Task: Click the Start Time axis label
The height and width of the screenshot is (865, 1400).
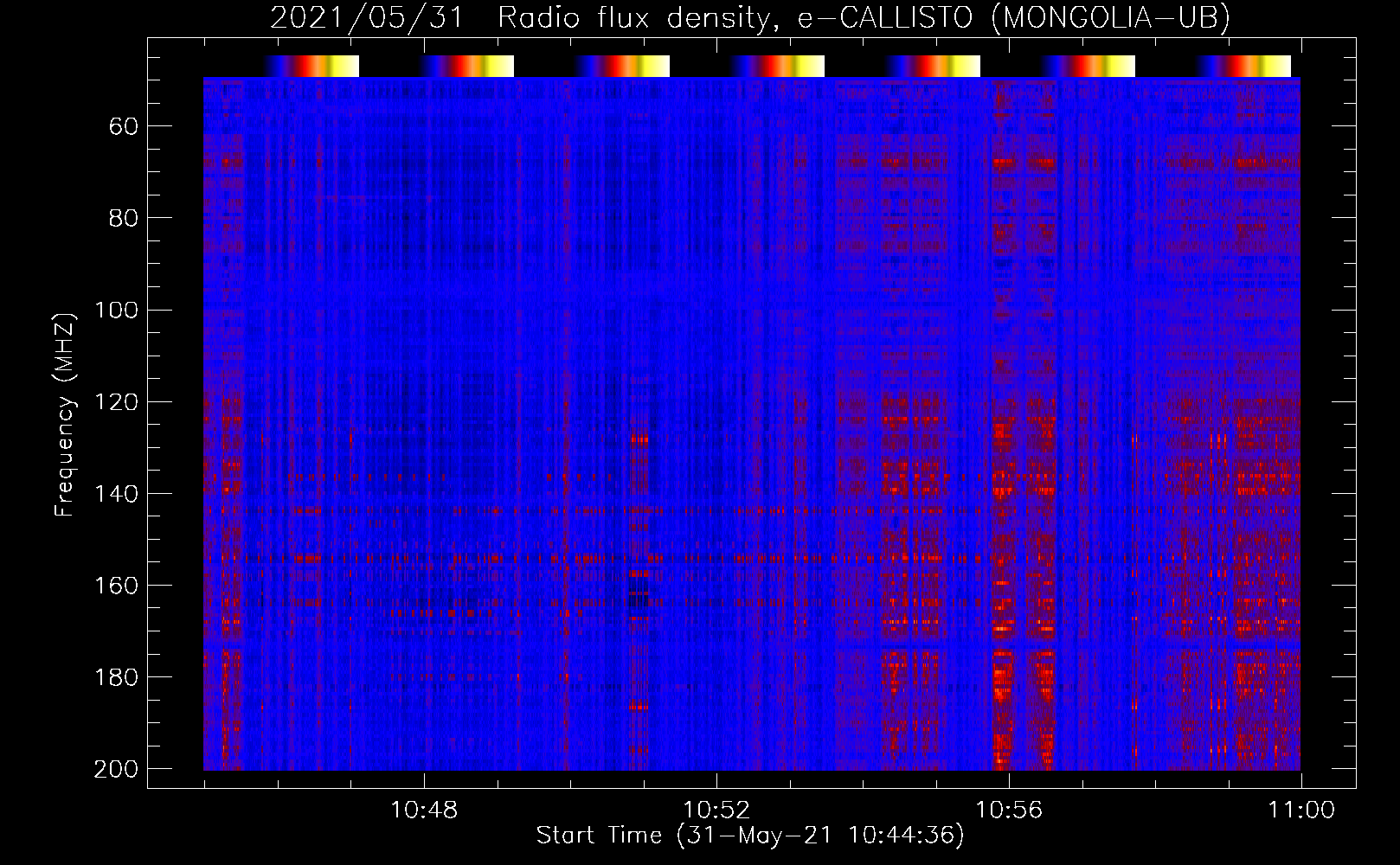Action: click(750, 836)
